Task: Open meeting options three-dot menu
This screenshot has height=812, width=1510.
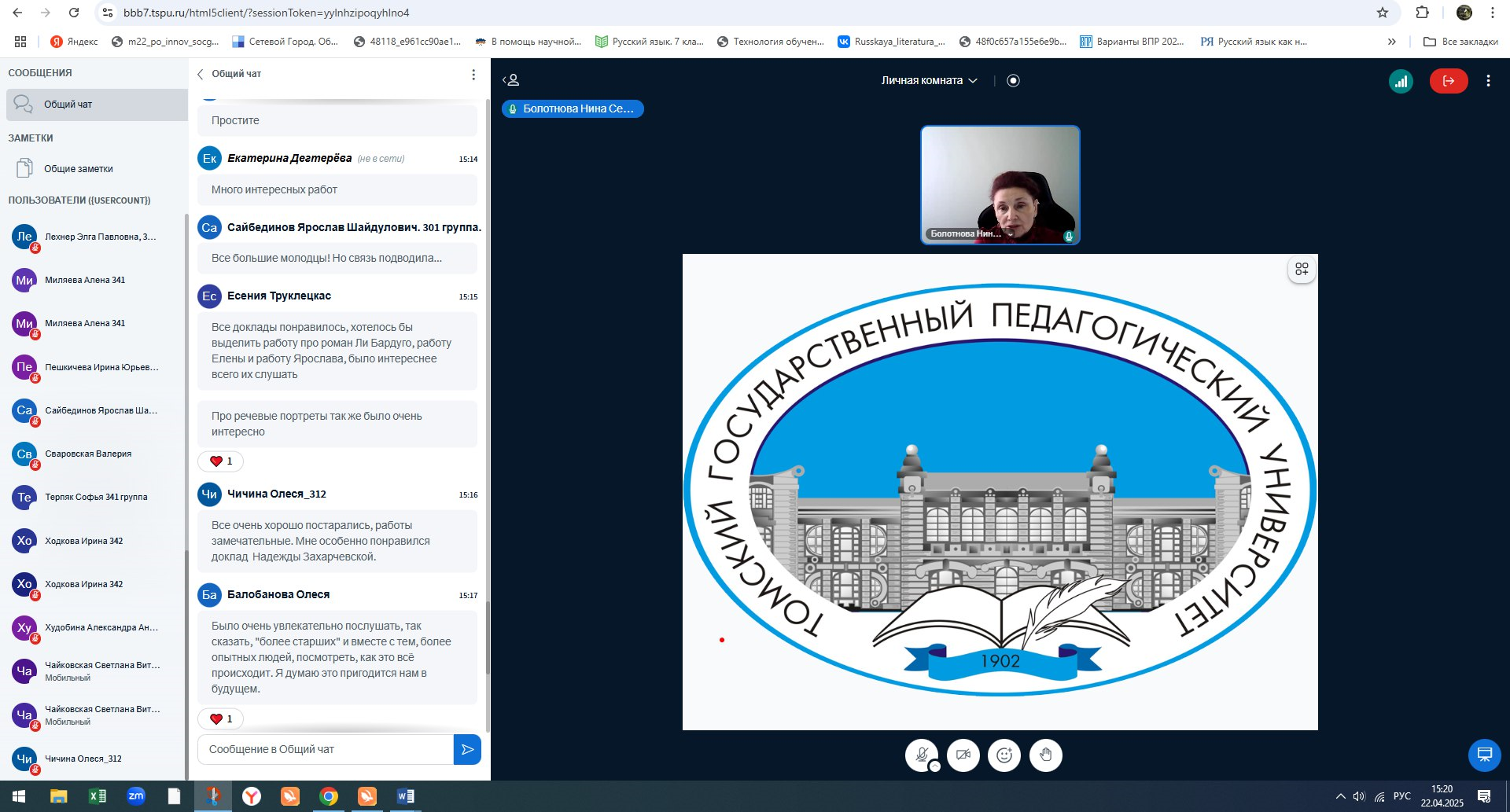Action: 1488,81
